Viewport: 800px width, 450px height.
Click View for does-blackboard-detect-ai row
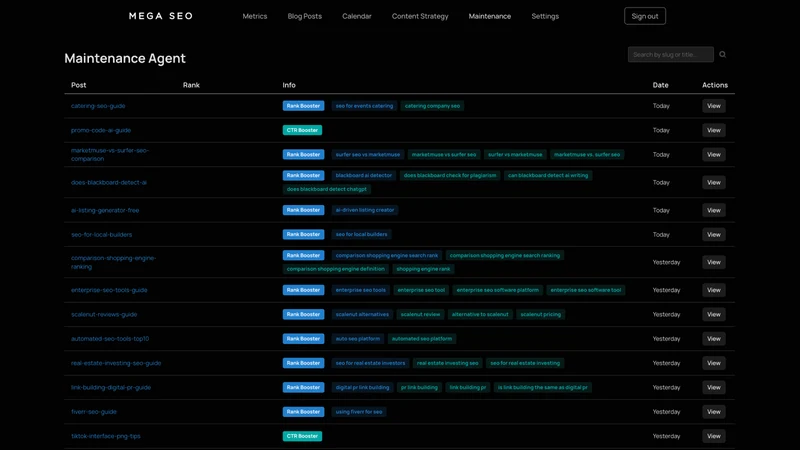coord(714,182)
